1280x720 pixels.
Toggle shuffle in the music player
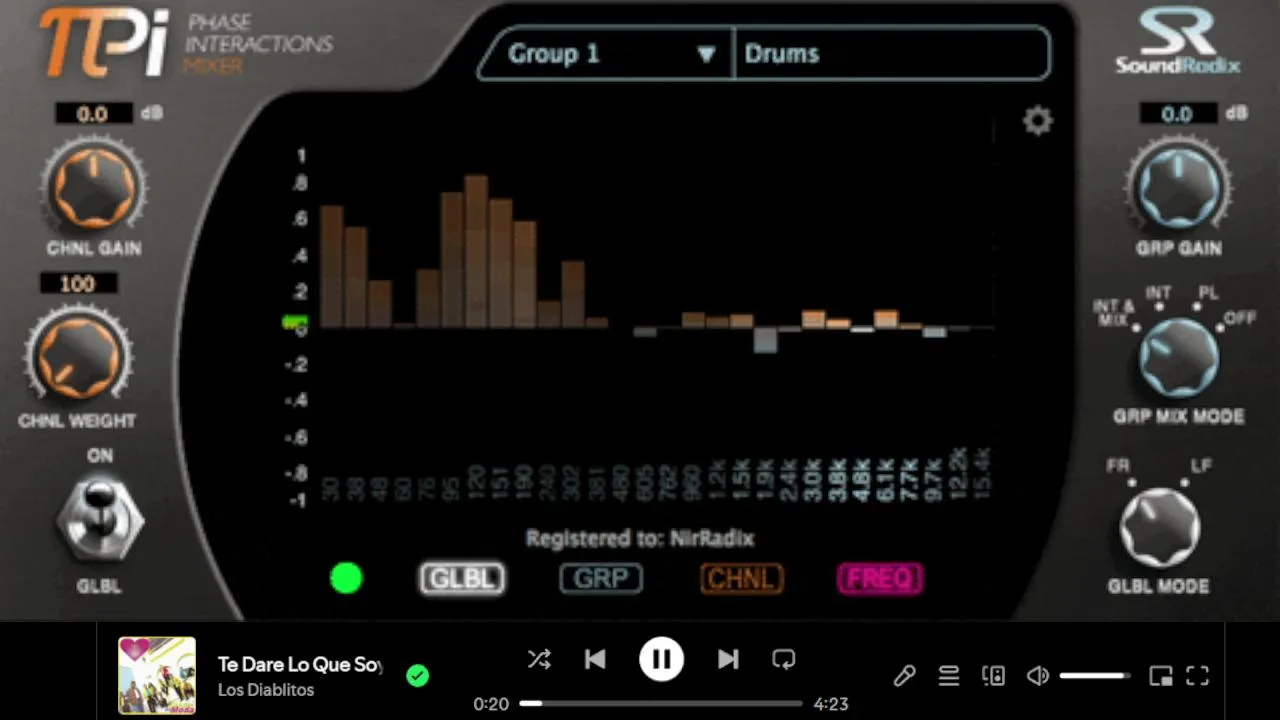539,659
